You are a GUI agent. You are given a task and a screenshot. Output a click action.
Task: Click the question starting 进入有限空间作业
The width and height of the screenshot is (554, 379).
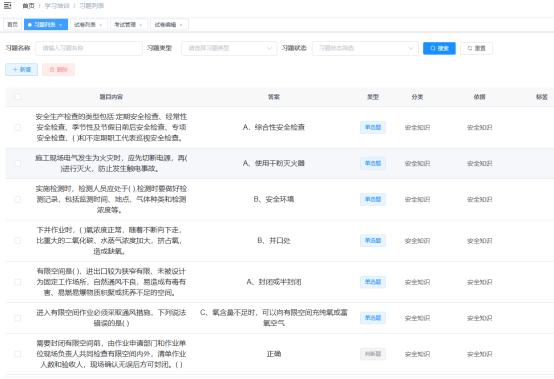coord(111,318)
